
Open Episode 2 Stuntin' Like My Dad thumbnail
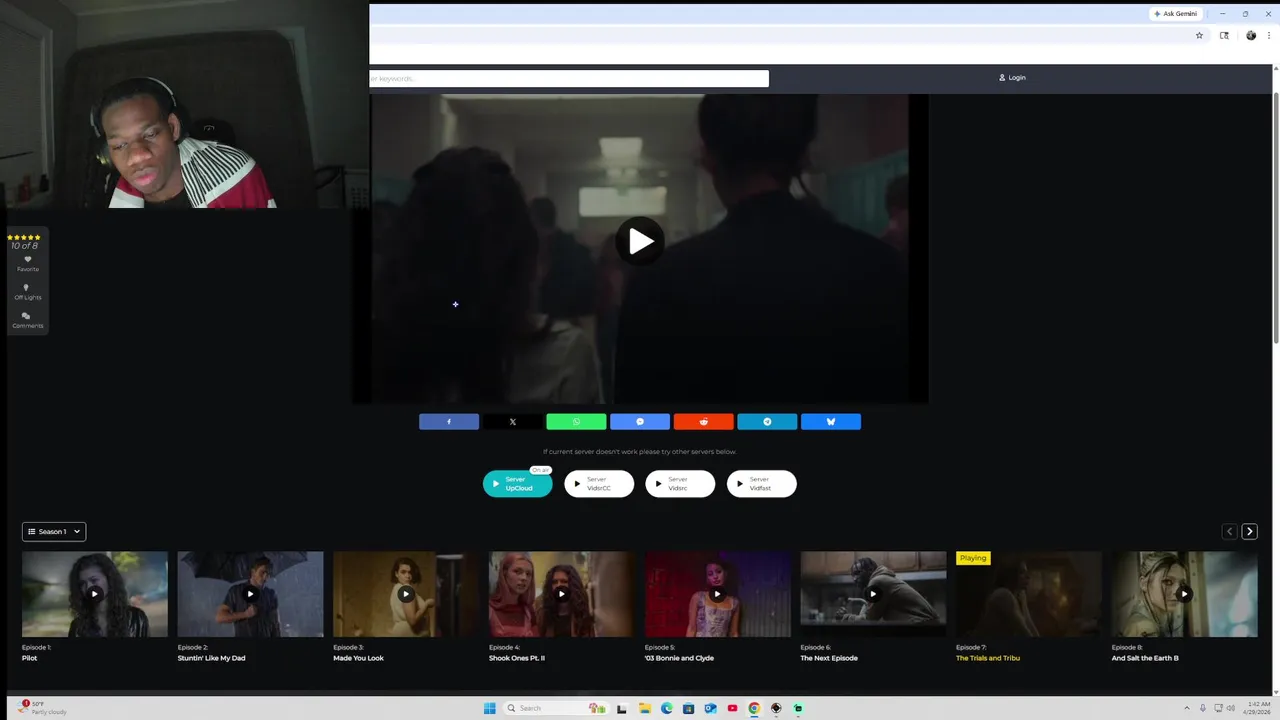pyautogui.click(x=250, y=594)
